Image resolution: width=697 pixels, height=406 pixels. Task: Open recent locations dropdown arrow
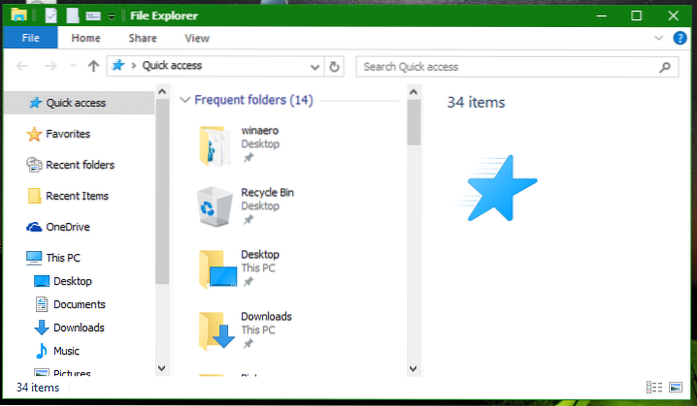point(74,66)
